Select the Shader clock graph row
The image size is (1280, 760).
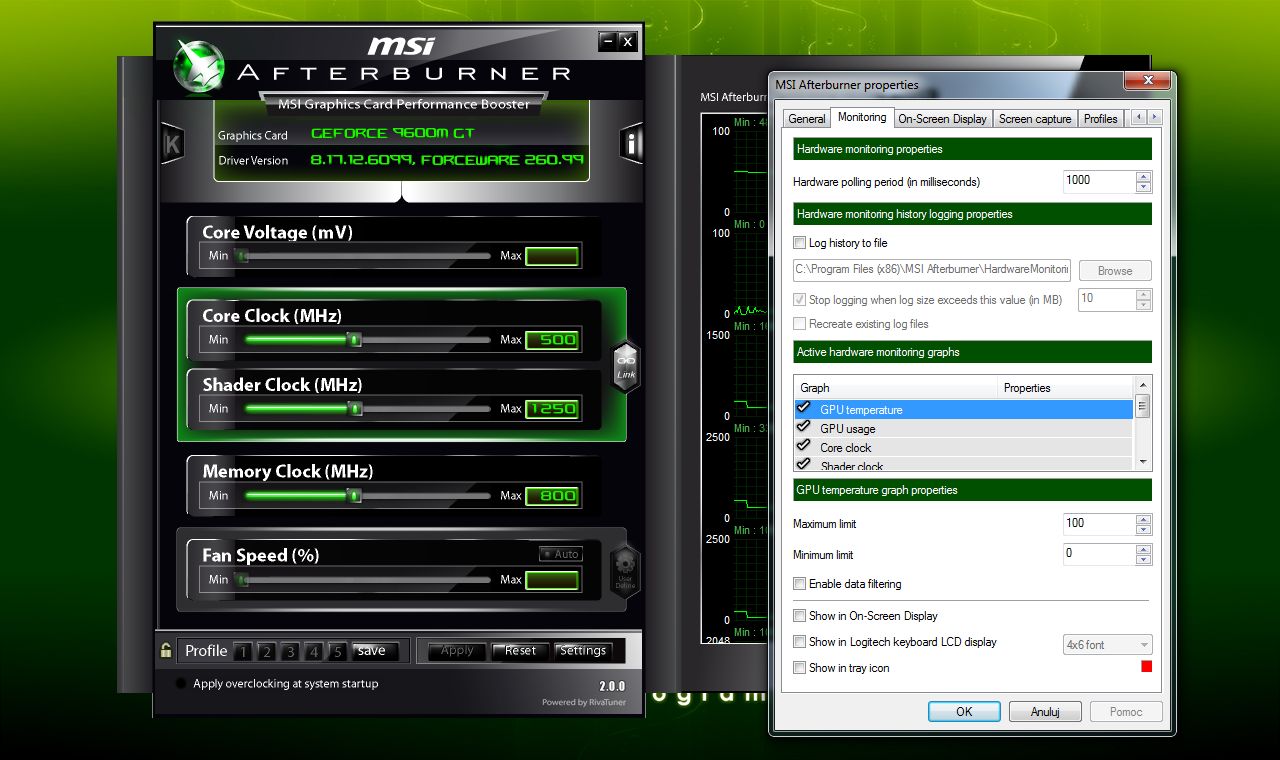(x=964, y=465)
